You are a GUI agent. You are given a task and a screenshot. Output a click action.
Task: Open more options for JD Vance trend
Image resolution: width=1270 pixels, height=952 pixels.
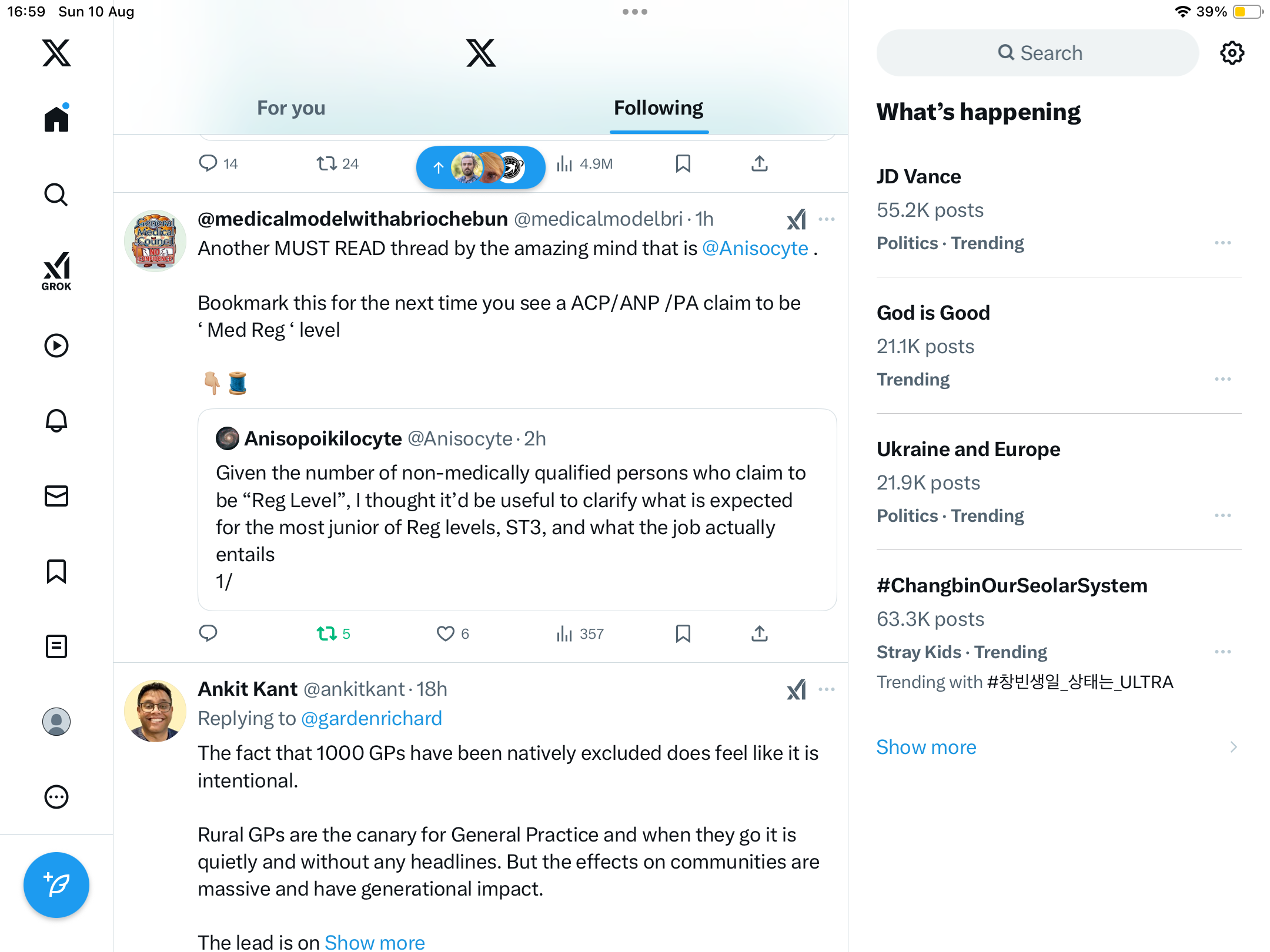(x=1222, y=243)
